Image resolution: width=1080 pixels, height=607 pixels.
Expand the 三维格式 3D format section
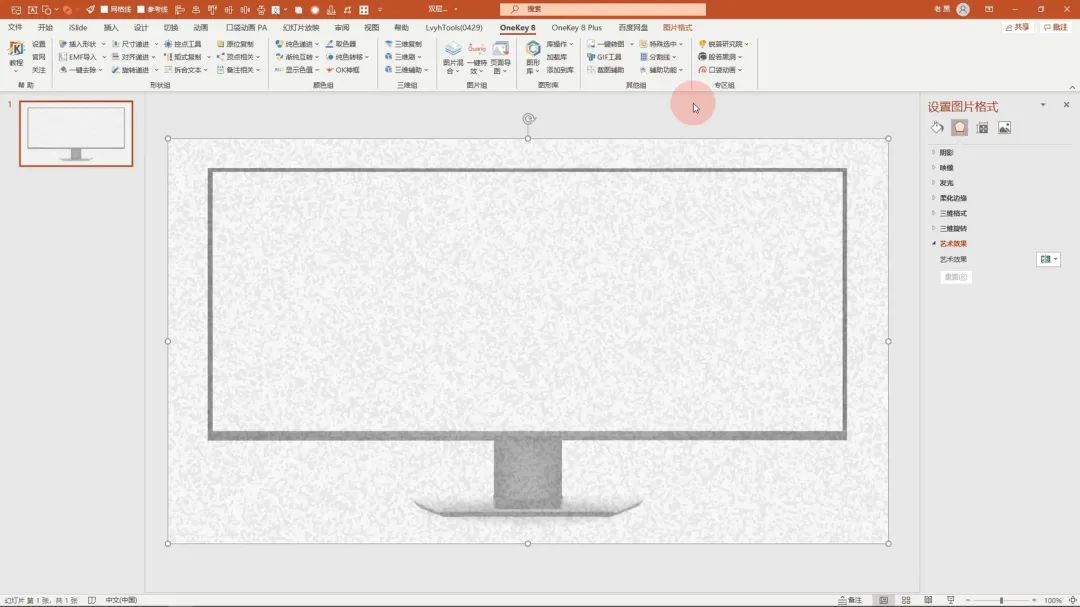(x=952, y=213)
